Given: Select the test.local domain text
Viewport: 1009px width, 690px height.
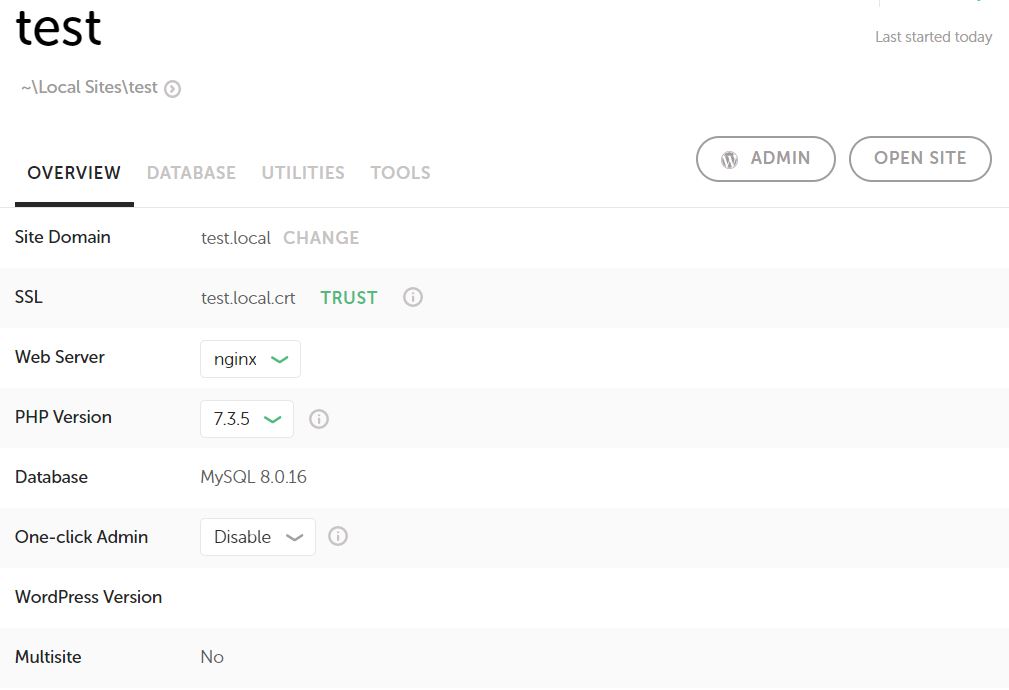Looking at the screenshot, I should coord(236,238).
